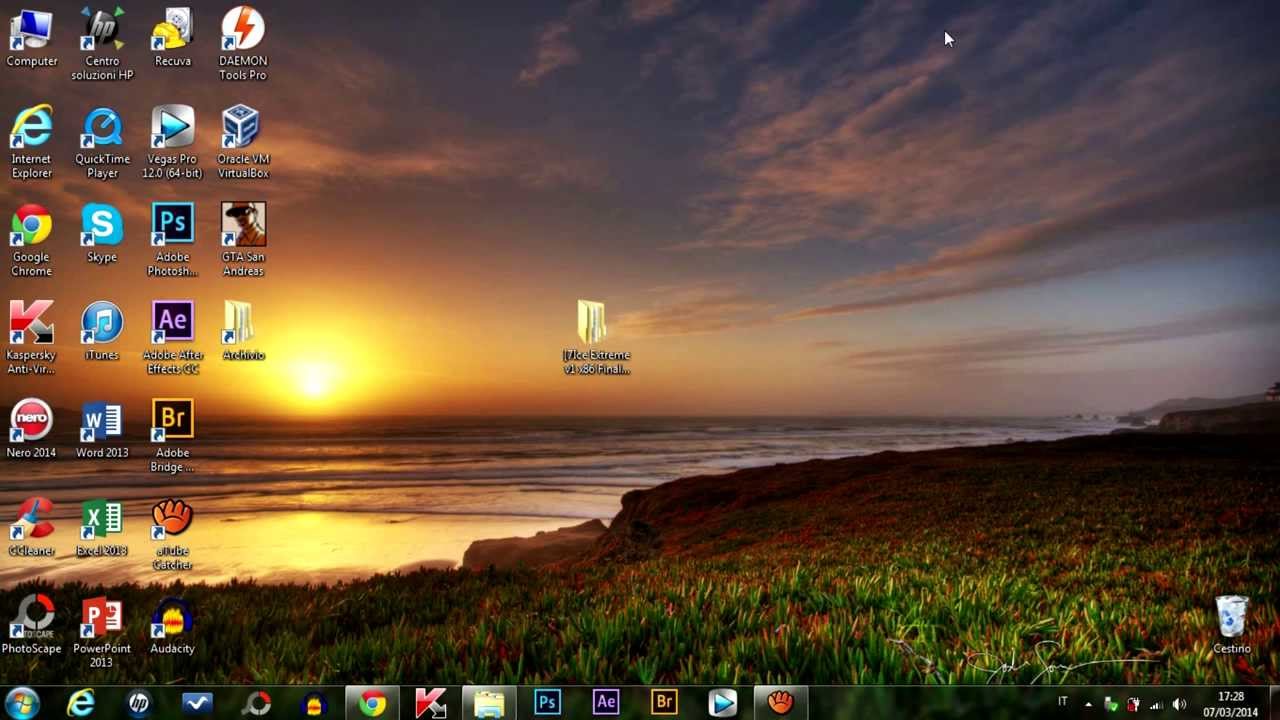Select Google Chrome desktop shortcut
Screen dimensions: 1280x720
point(31,241)
